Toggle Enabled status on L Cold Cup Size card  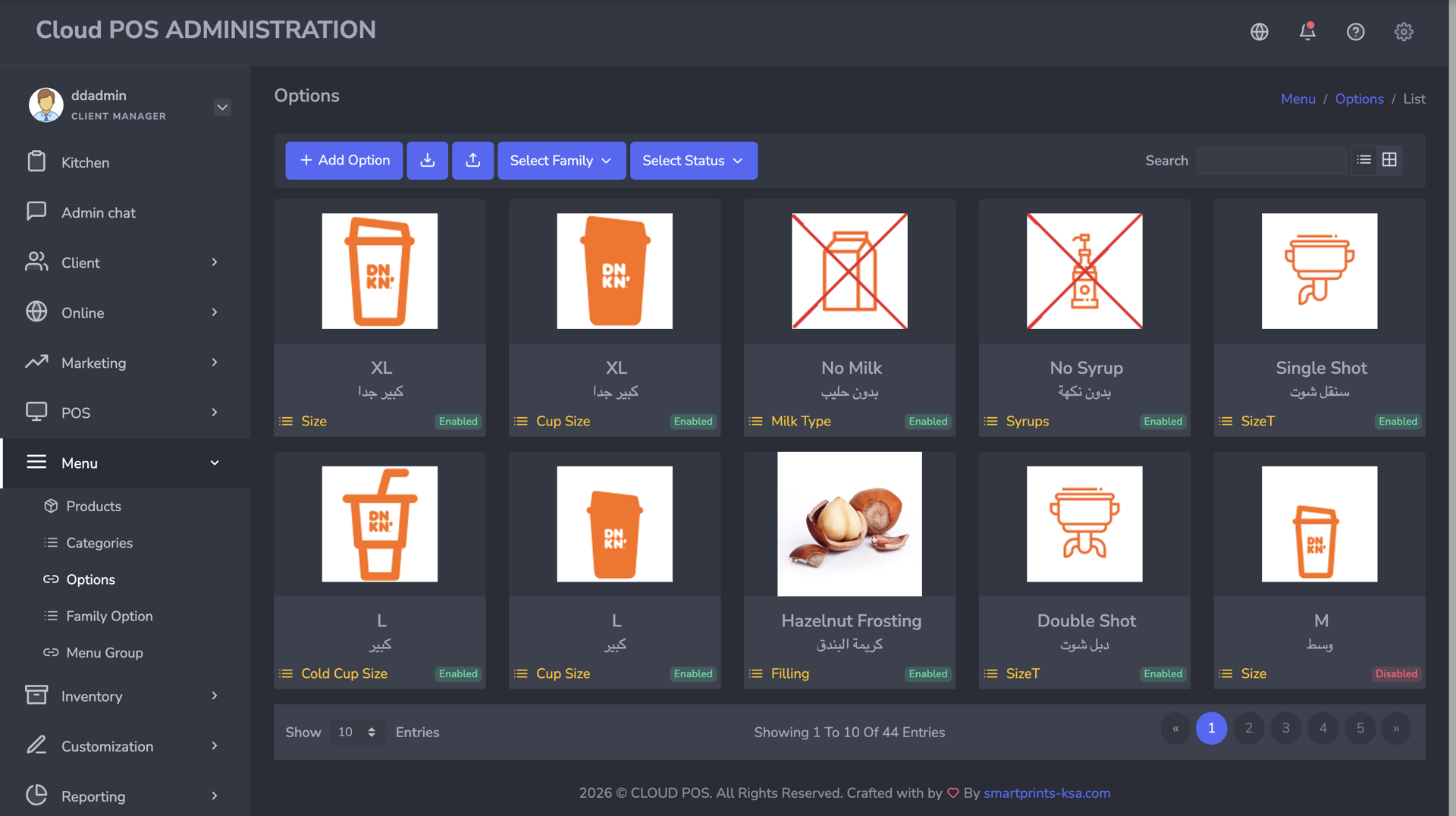tap(458, 674)
